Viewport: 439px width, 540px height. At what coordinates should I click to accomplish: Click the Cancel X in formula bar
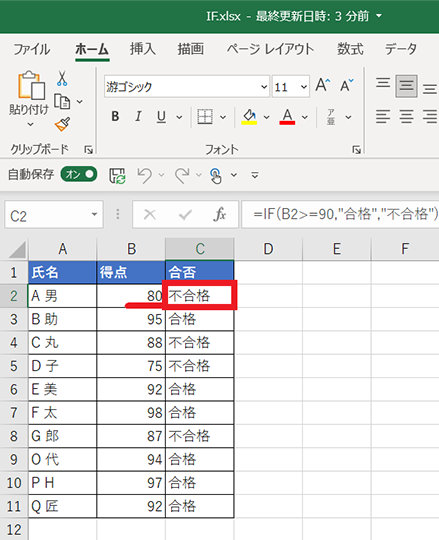tap(150, 215)
